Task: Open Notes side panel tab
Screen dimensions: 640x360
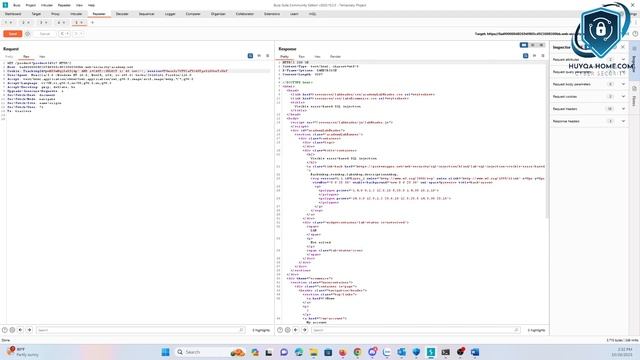Action: tap(634, 97)
